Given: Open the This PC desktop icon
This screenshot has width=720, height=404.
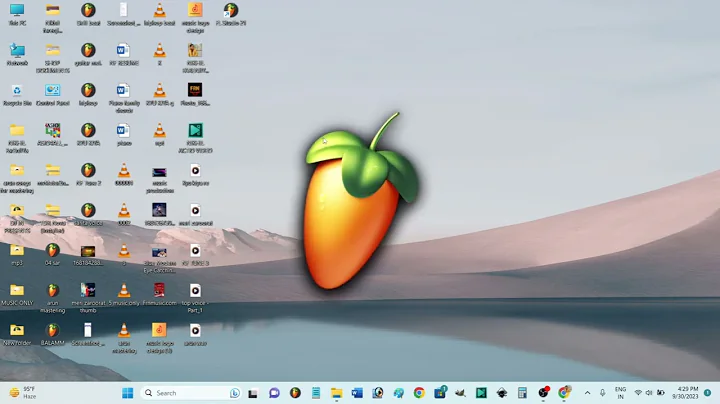Looking at the screenshot, I should (17, 14).
